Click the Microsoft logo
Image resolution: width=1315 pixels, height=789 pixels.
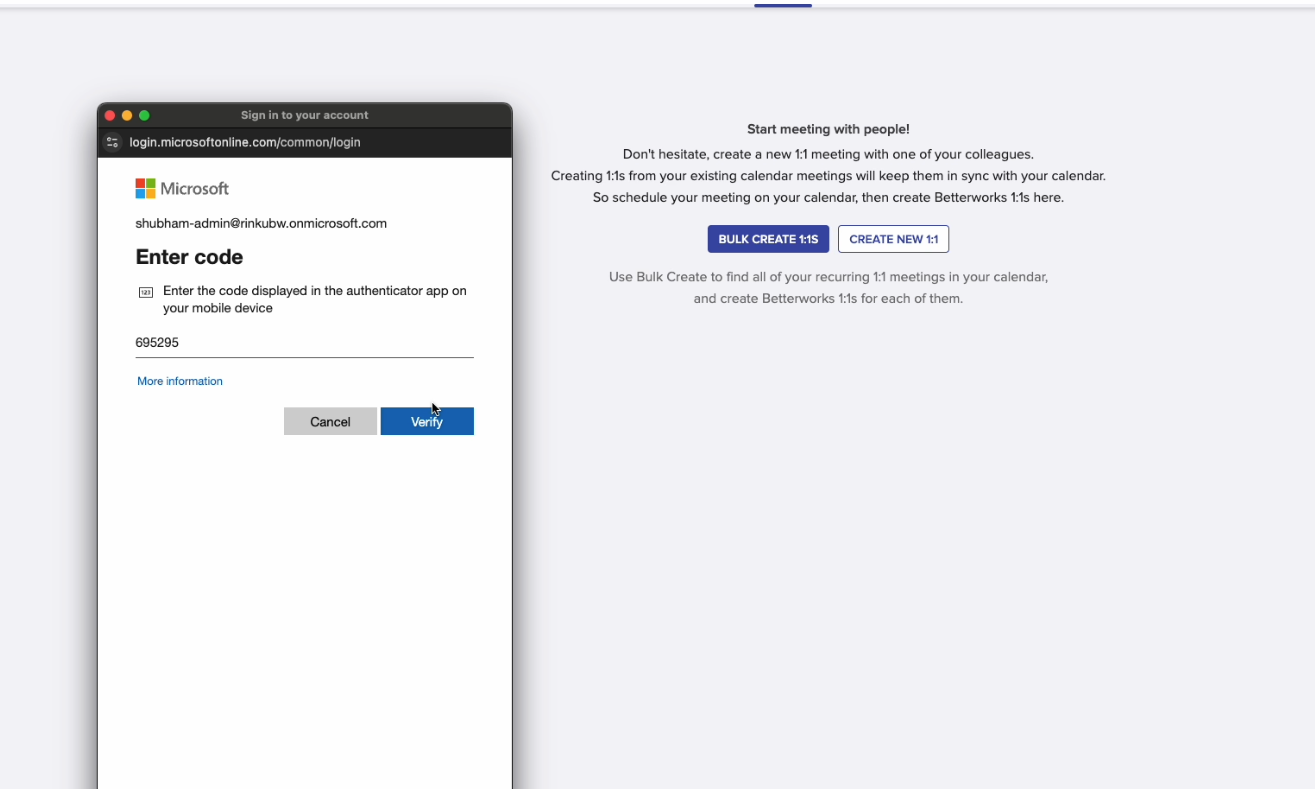pos(182,188)
